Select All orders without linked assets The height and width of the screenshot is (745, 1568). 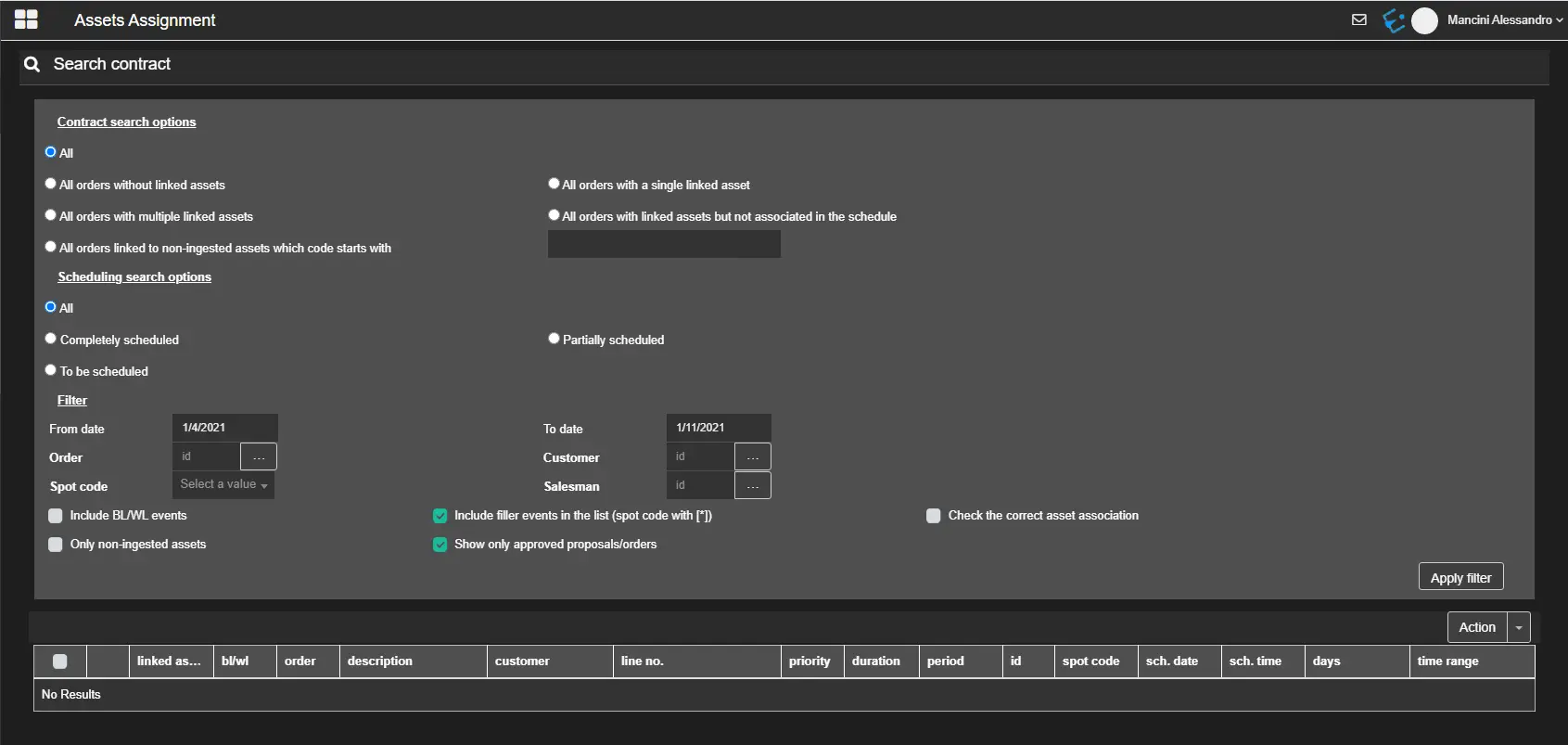click(x=51, y=184)
